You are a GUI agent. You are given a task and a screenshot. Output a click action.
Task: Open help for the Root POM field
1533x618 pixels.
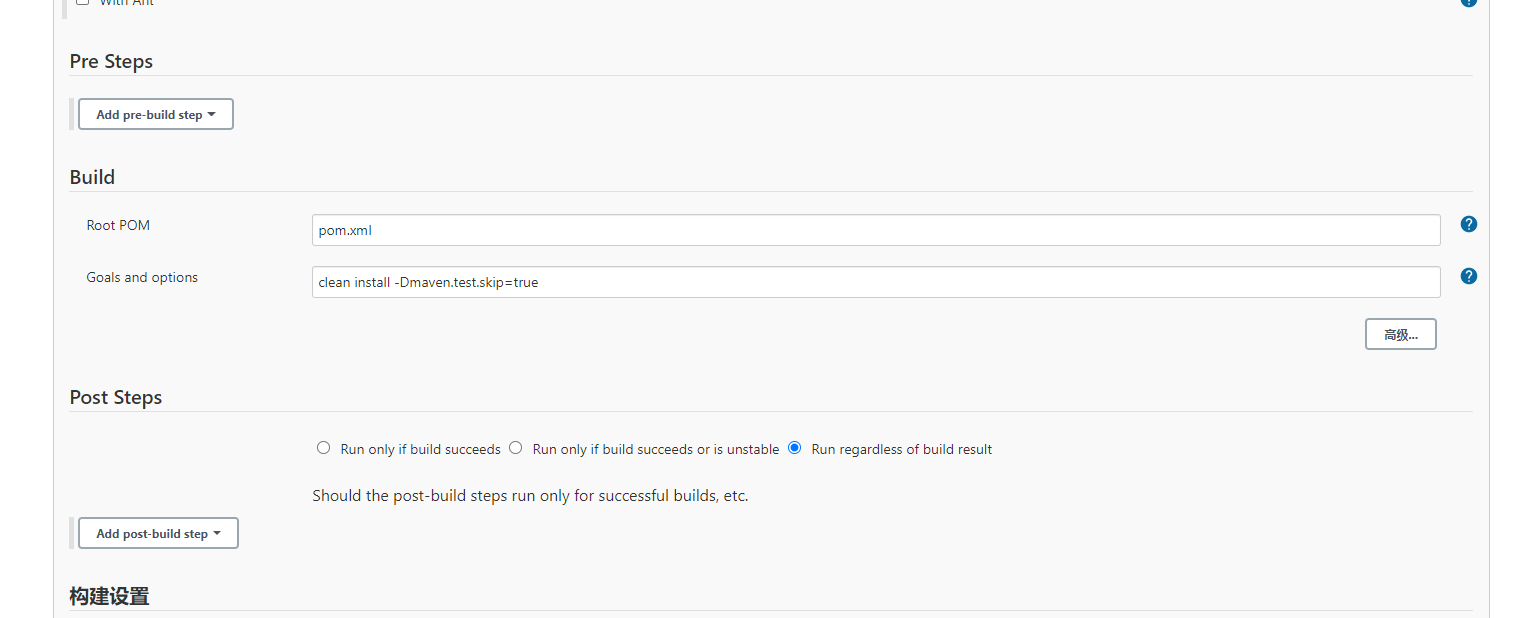[1468, 224]
